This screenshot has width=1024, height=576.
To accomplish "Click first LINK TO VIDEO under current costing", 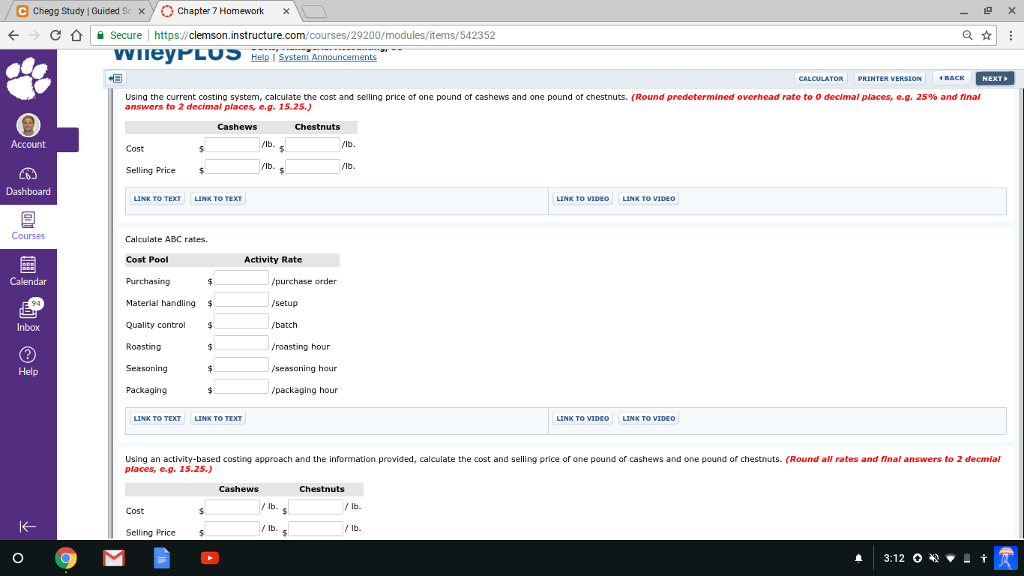I will coord(583,199).
